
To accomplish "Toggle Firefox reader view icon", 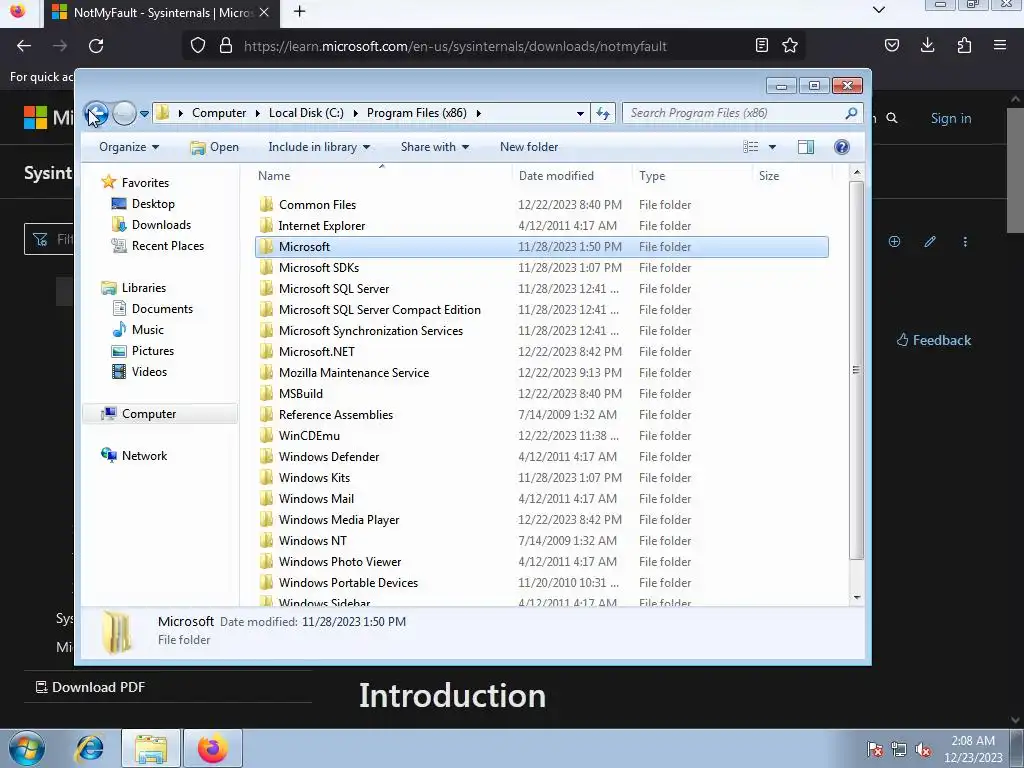I will tap(761, 46).
